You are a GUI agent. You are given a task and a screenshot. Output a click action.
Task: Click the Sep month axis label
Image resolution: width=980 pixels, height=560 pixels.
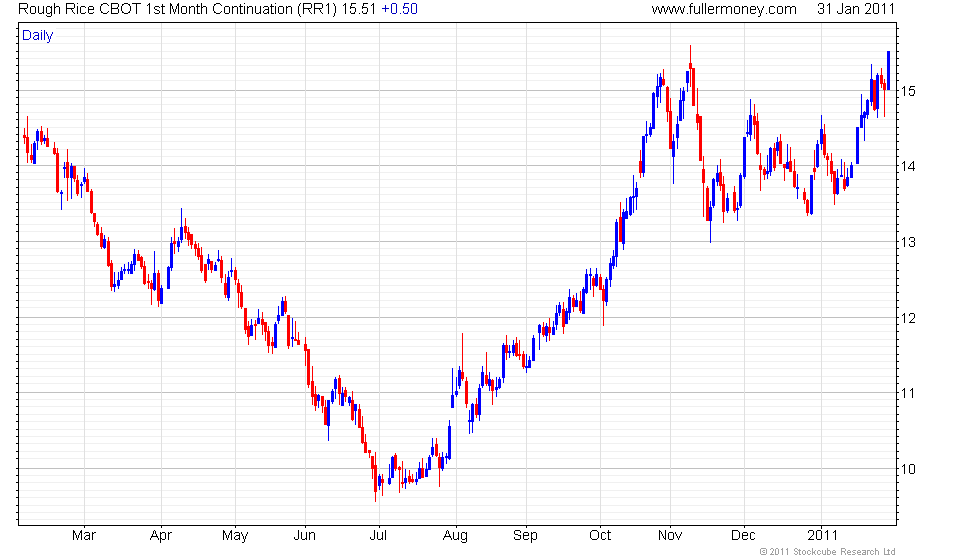click(525, 536)
